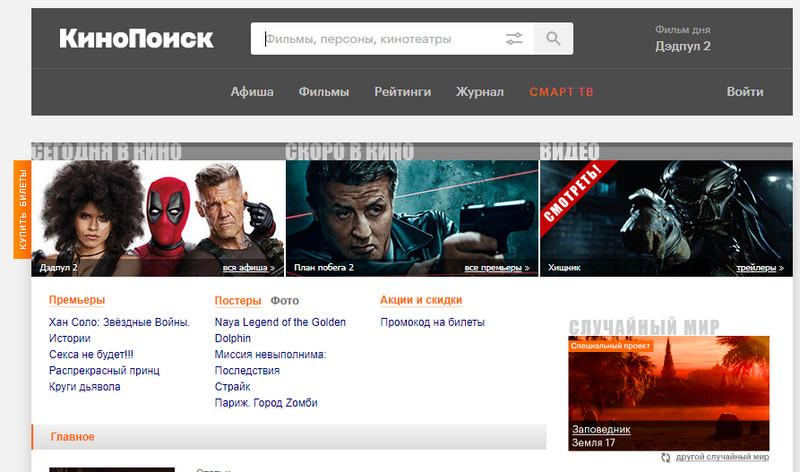Open the Круги дьявола link
The width and height of the screenshot is (800, 472).
click(85, 387)
